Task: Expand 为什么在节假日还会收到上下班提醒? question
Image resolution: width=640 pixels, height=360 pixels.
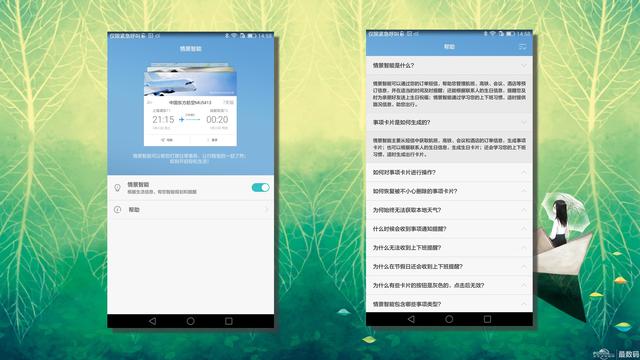Action: [x=449, y=266]
